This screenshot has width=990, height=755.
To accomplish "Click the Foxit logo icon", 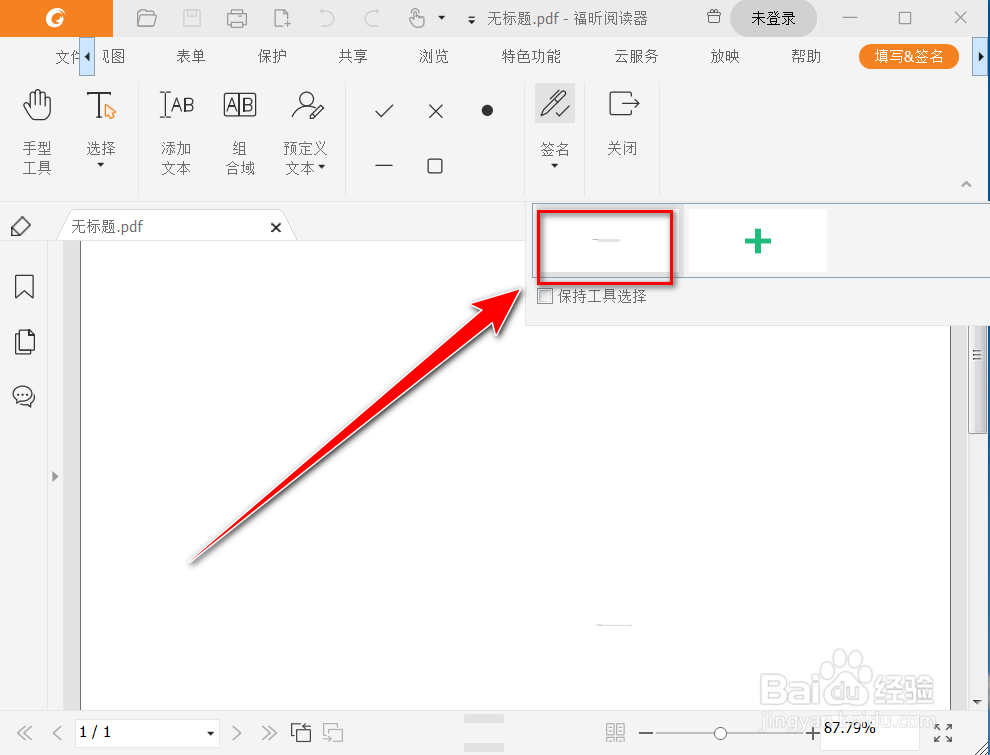I will pos(56,18).
